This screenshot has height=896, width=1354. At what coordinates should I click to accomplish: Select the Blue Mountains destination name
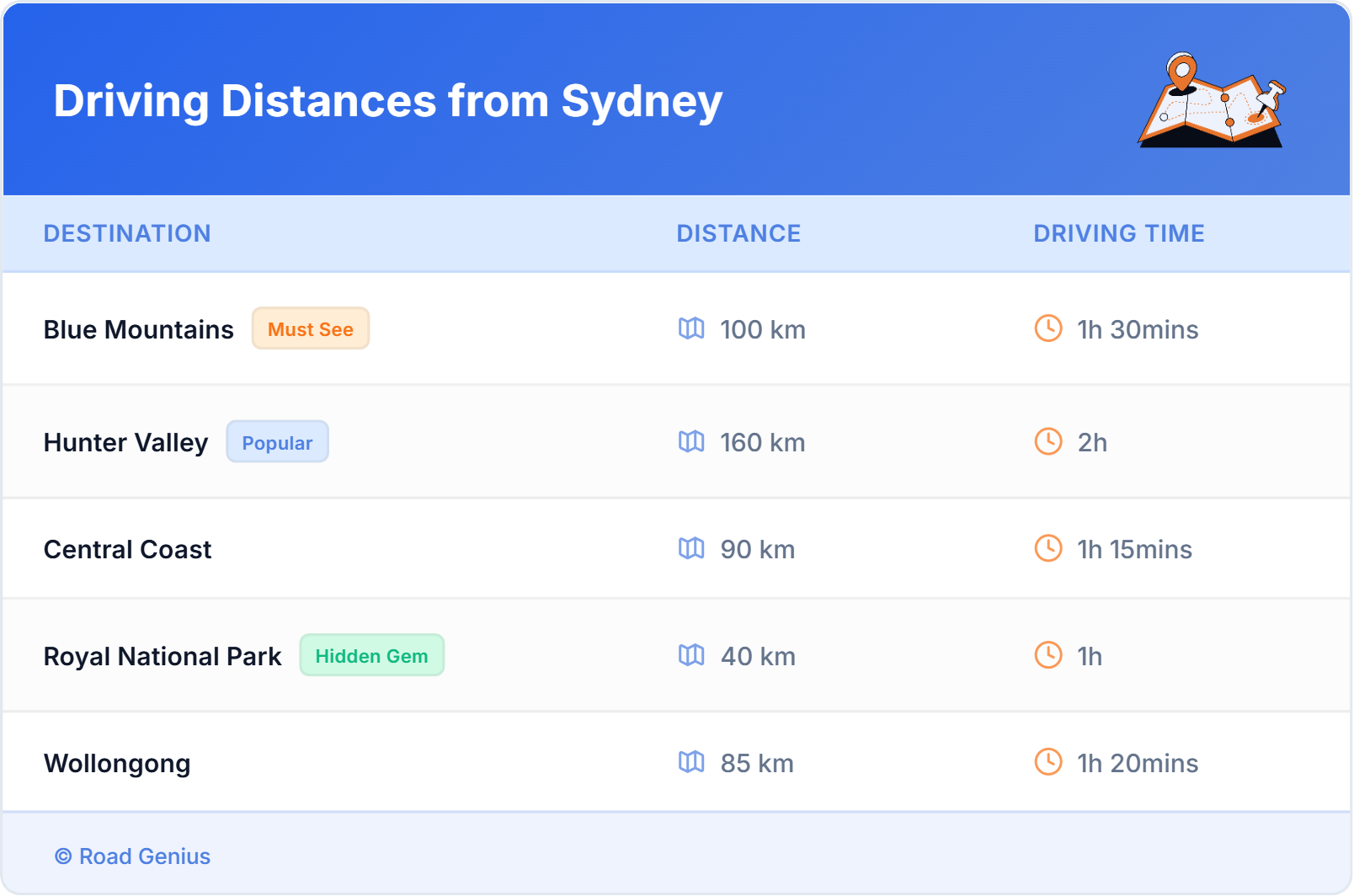138,329
